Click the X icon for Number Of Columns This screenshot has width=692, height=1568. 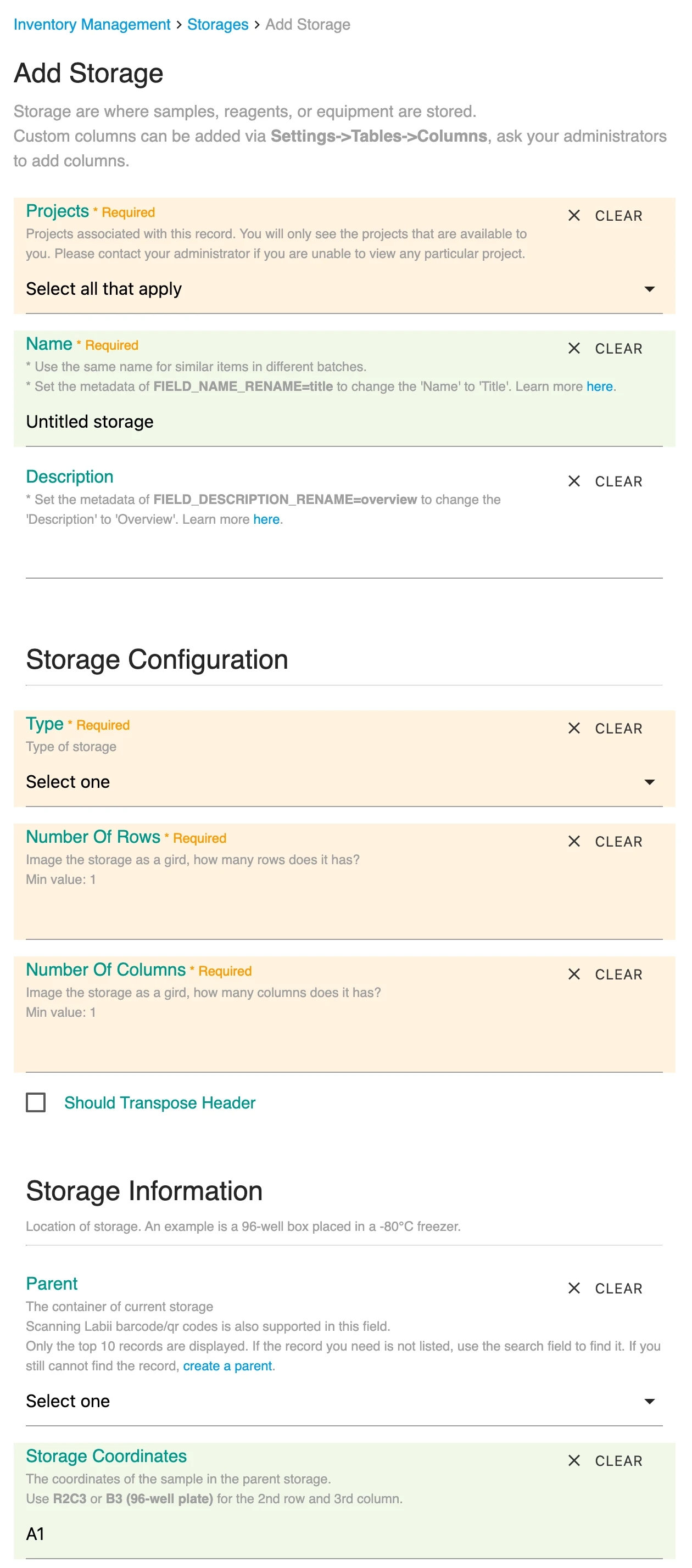(573, 974)
